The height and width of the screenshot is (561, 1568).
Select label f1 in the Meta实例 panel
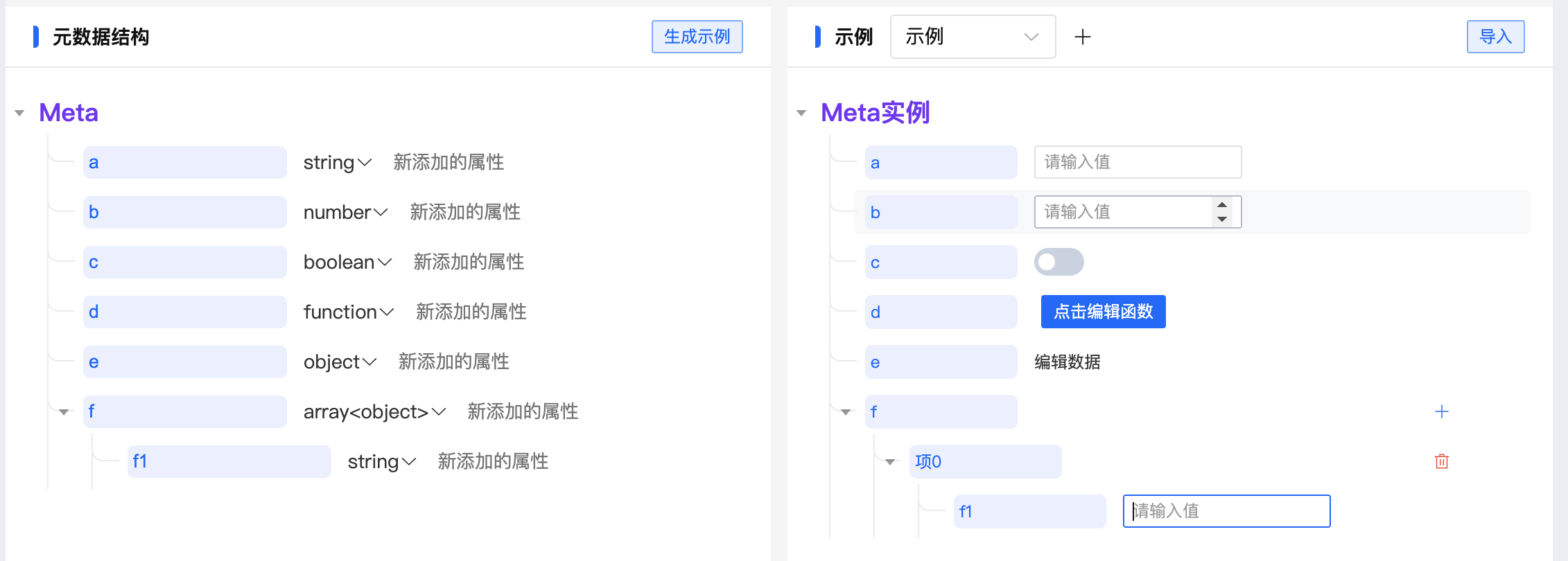pyautogui.click(x=1029, y=512)
